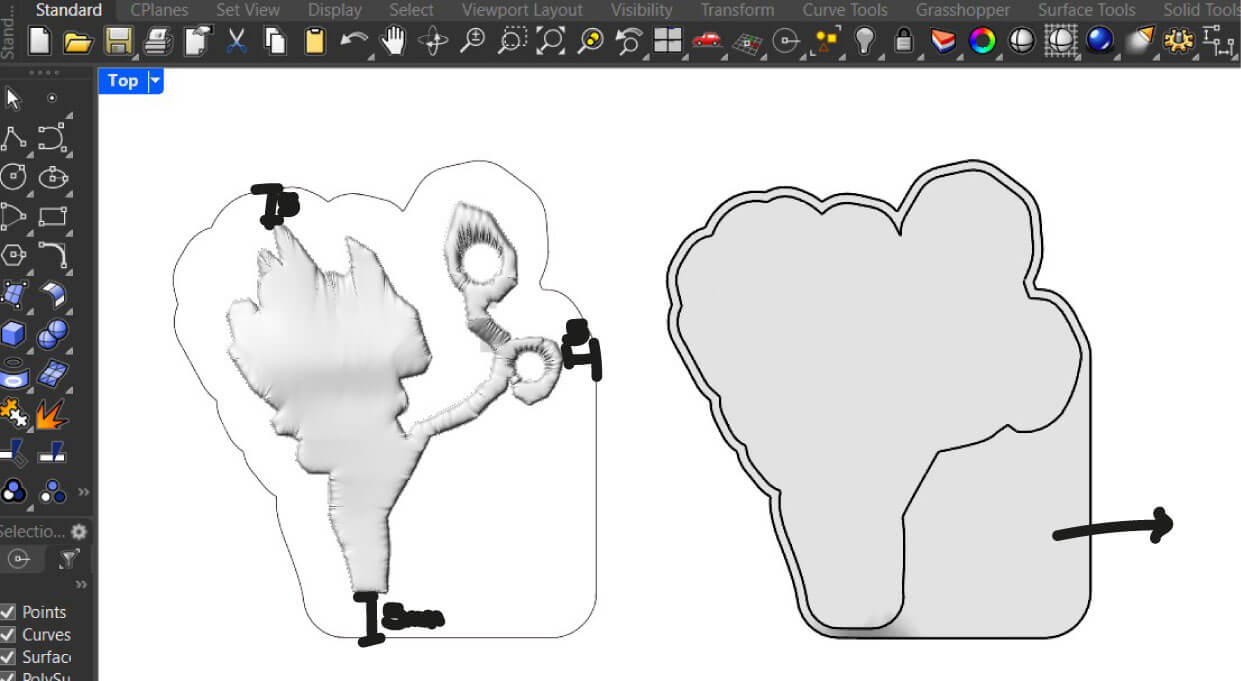The width and height of the screenshot is (1241, 681).
Task: Undo view change icon
Action: click(x=629, y=41)
